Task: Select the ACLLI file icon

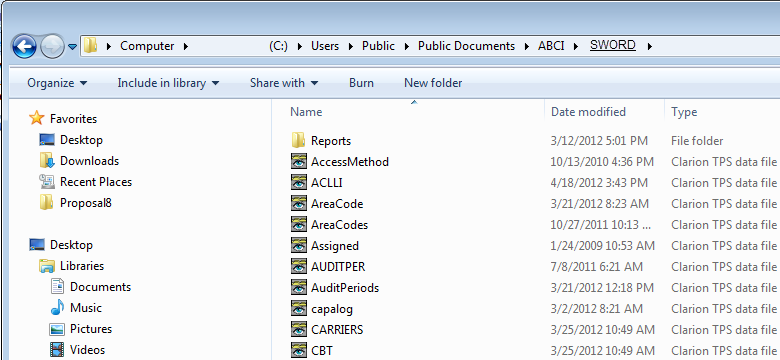Action: coord(298,182)
